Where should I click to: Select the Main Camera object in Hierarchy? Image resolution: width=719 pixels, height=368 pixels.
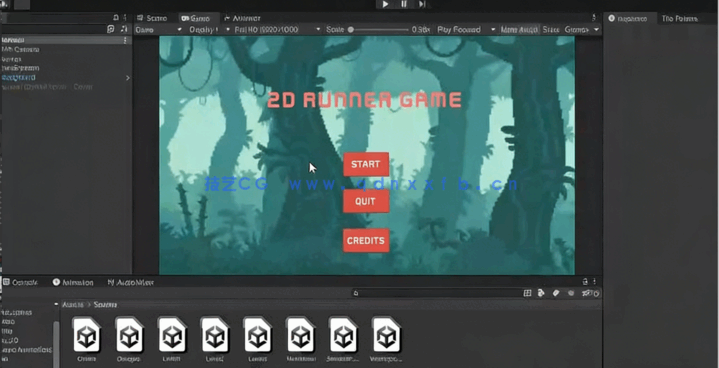pyautogui.click(x=21, y=49)
